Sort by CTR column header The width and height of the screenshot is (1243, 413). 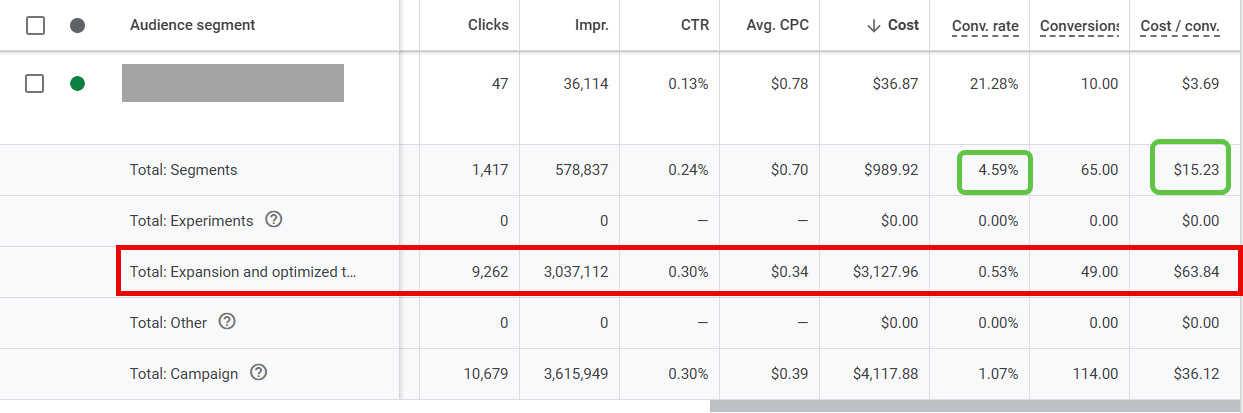coord(693,26)
